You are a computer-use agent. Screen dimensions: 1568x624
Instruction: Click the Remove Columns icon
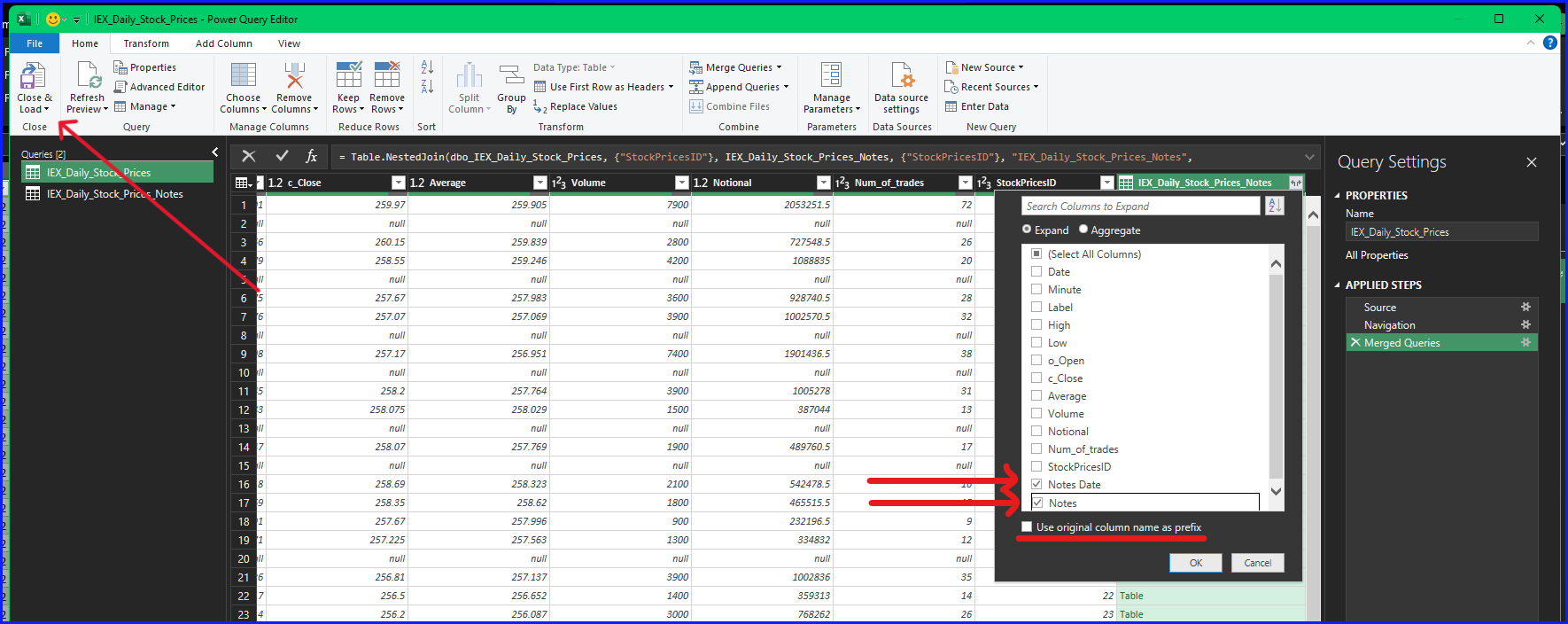pos(294,75)
